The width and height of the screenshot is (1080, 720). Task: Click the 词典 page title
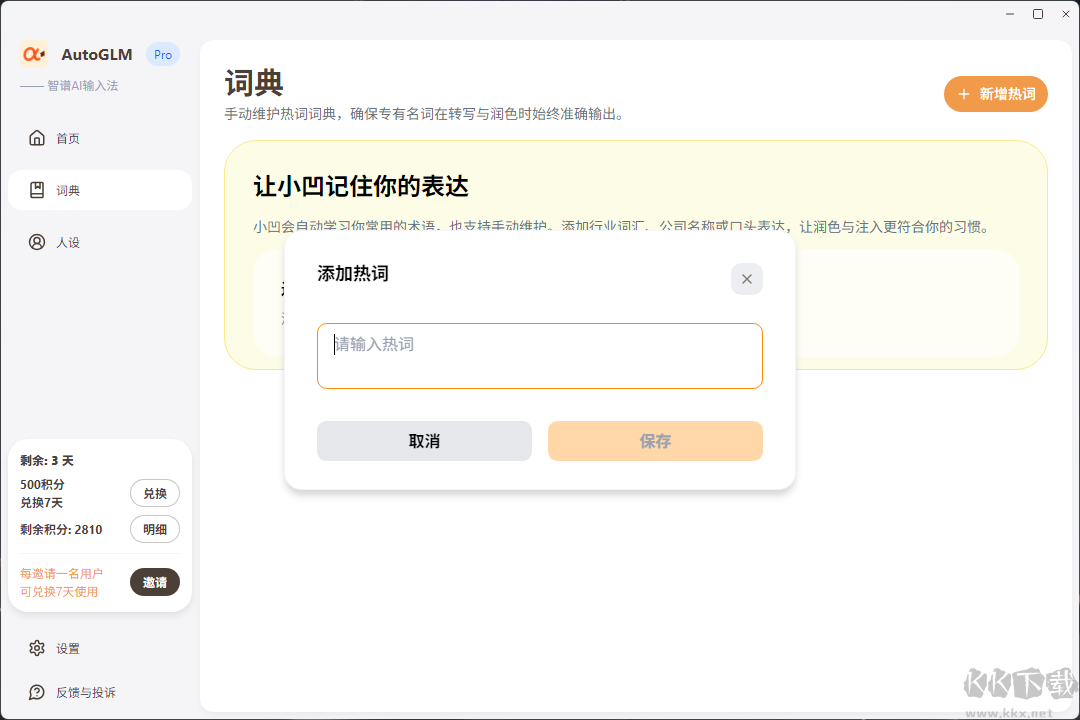254,83
